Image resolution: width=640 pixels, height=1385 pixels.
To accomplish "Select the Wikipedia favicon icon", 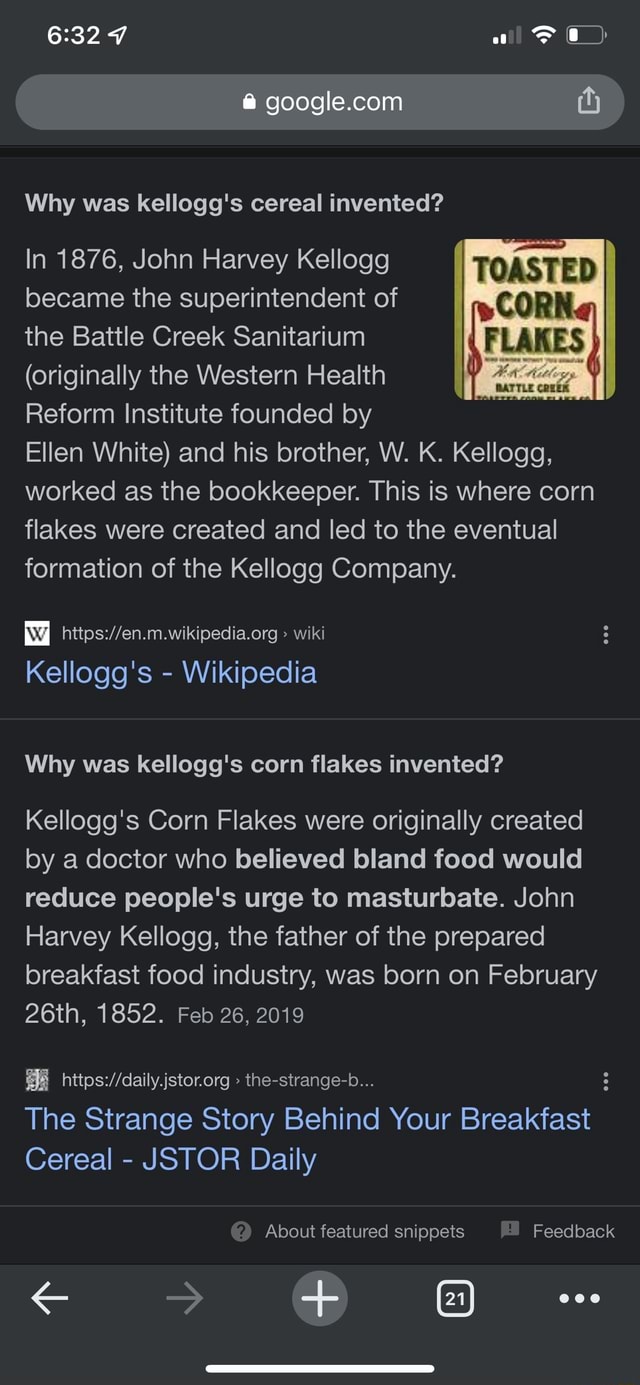I will [37, 634].
